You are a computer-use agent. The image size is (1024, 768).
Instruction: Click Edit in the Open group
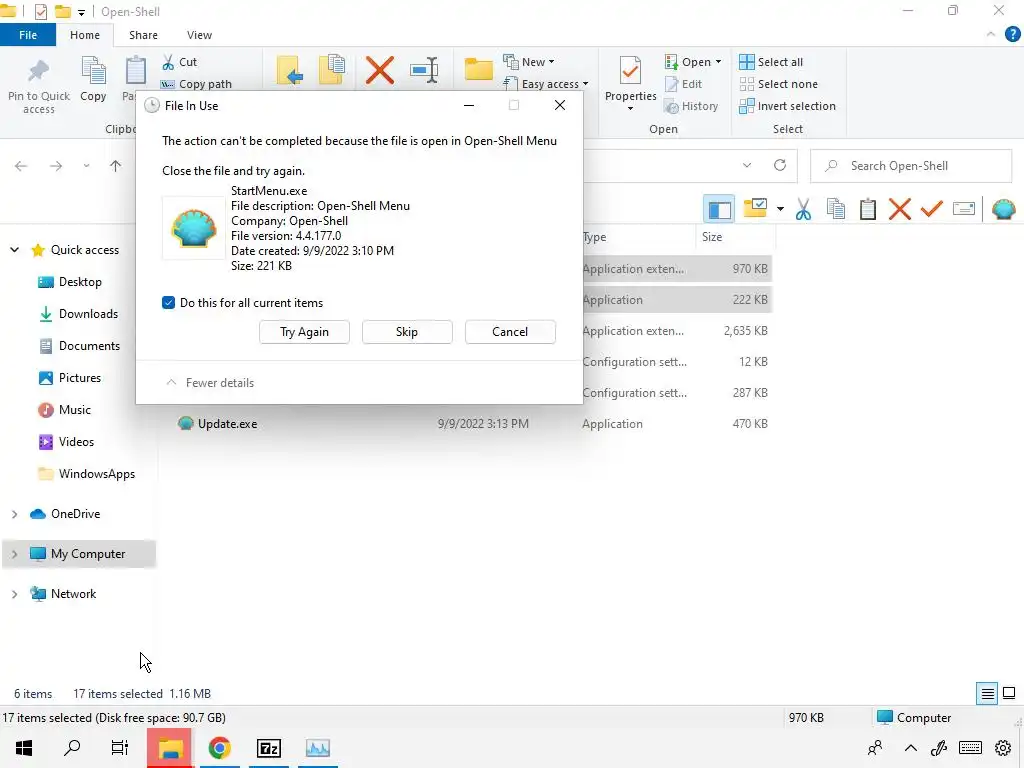pos(684,84)
